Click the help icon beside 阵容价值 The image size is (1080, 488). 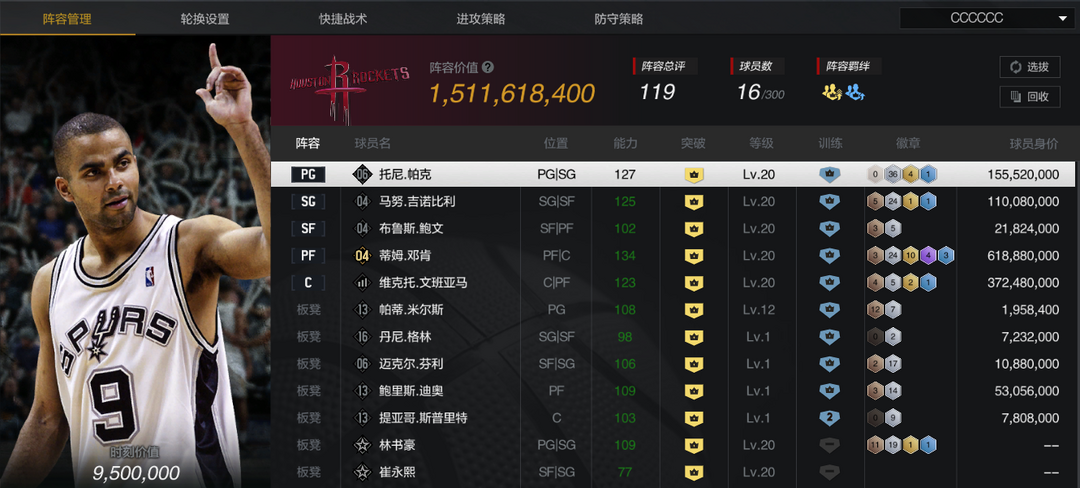click(488, 67)
